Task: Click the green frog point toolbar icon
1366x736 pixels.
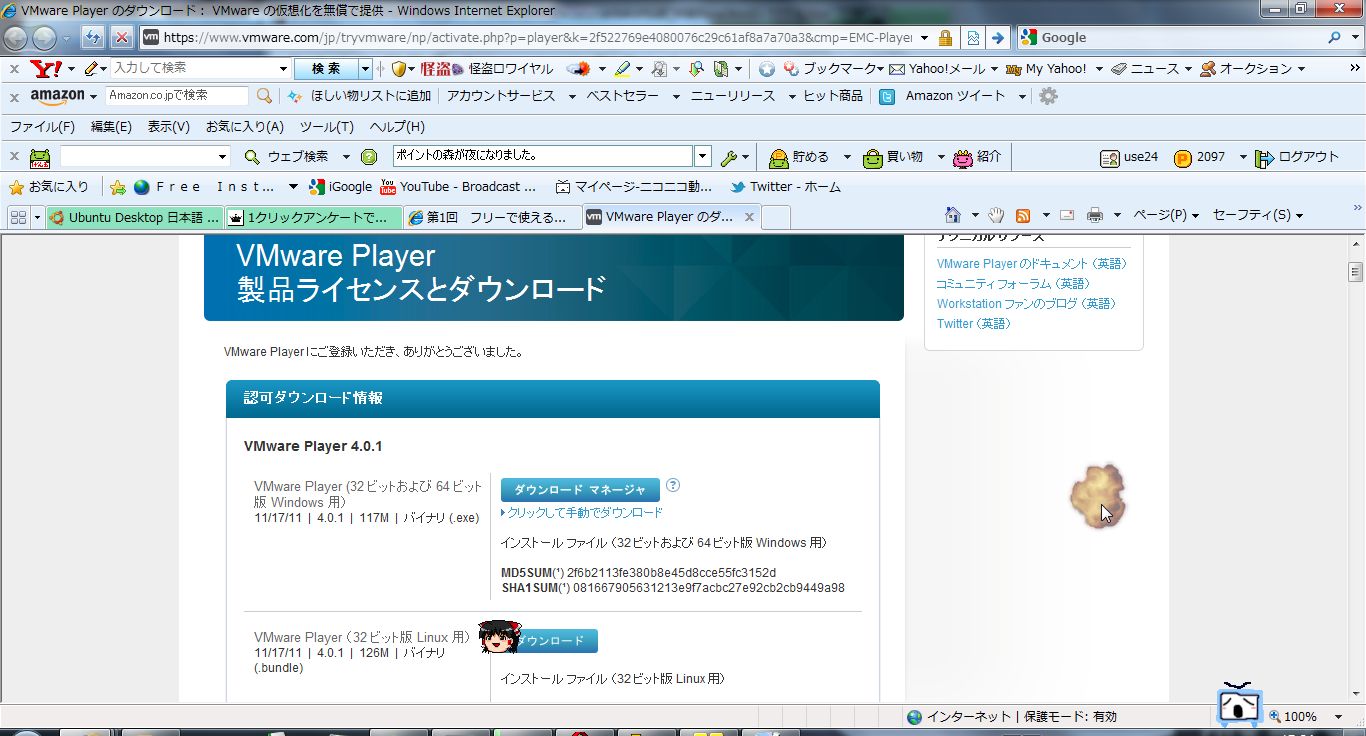Action: coord(40,157)
